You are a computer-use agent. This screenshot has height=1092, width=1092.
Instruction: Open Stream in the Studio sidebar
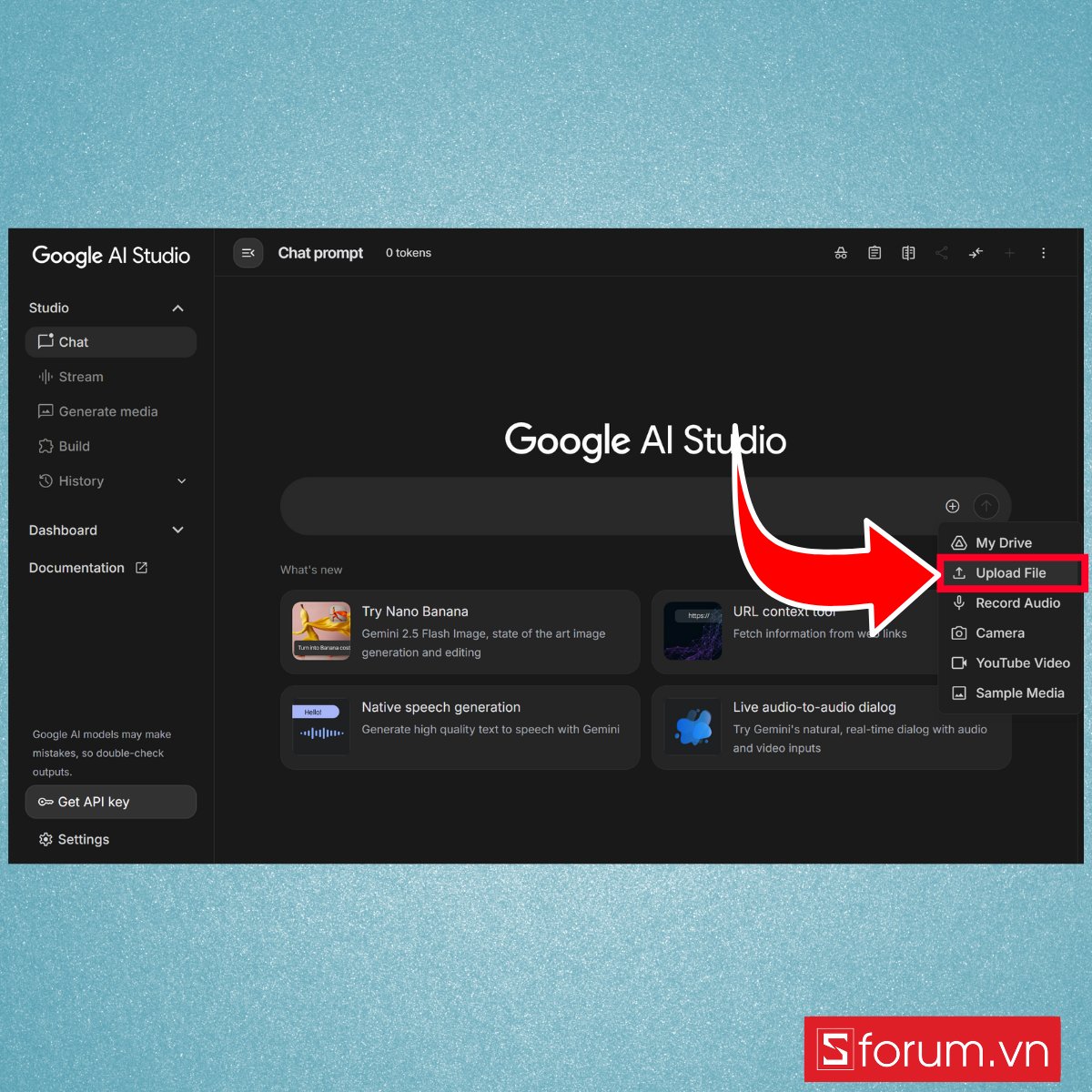point(111,377)
